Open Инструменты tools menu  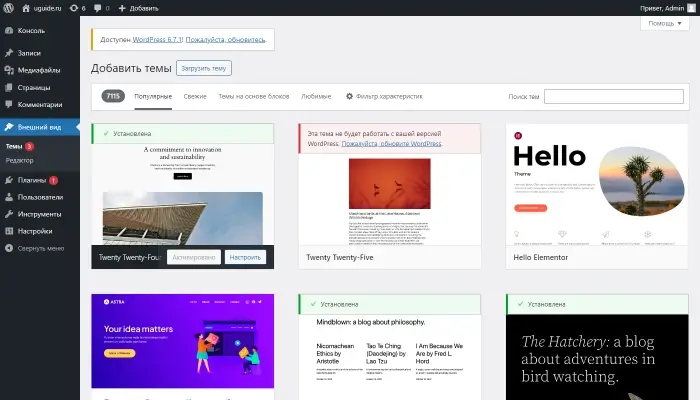[x=40, y=214]
